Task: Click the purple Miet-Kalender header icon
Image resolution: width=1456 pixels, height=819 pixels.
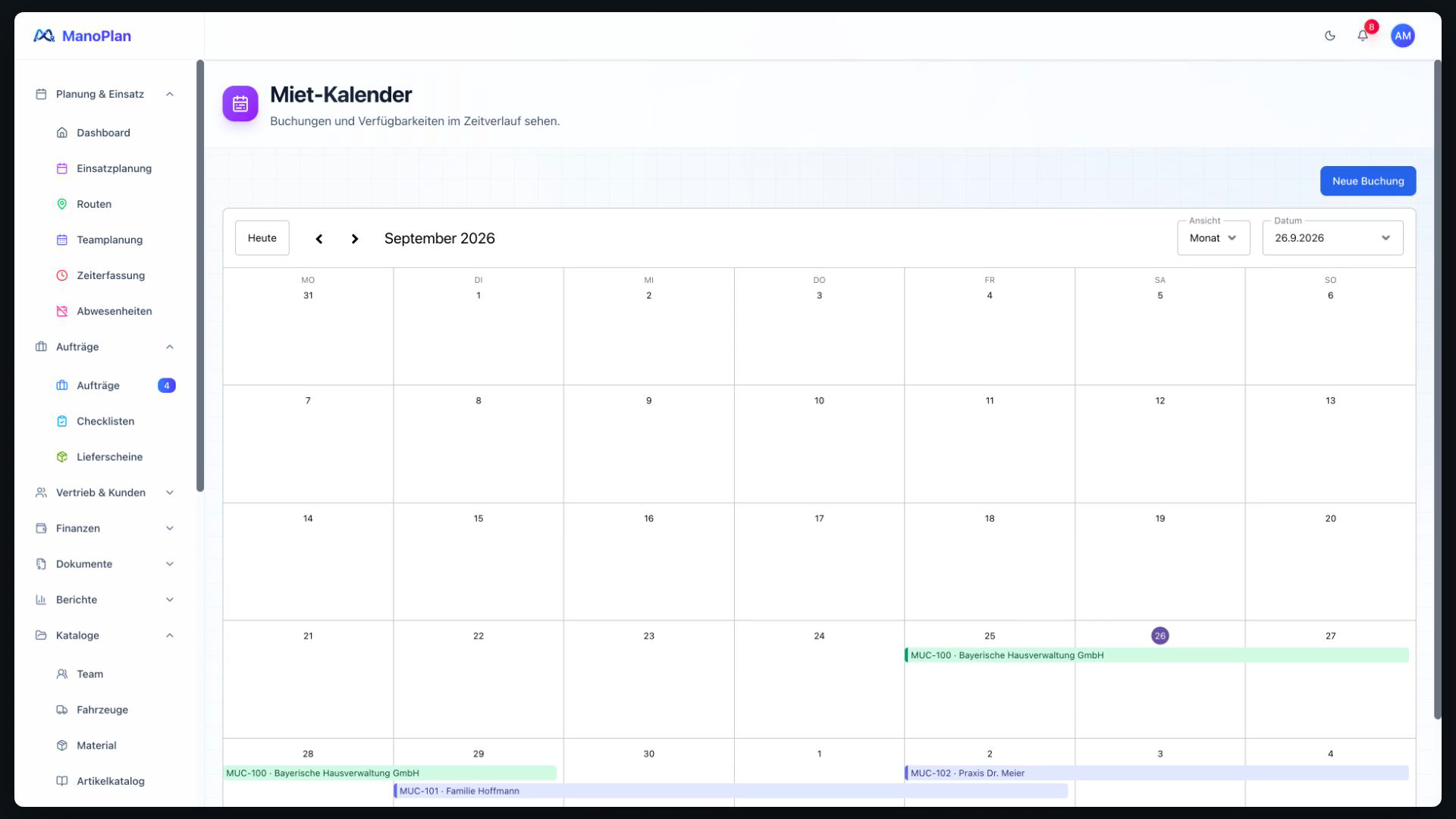Action: pyautogui.click(x=240, y=104)
